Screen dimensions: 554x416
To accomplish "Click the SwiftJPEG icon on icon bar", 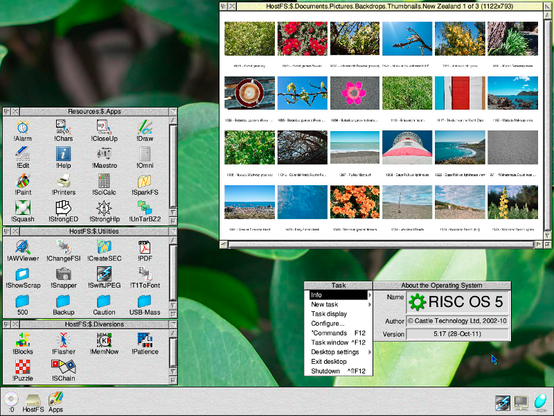I will (503, 403).
